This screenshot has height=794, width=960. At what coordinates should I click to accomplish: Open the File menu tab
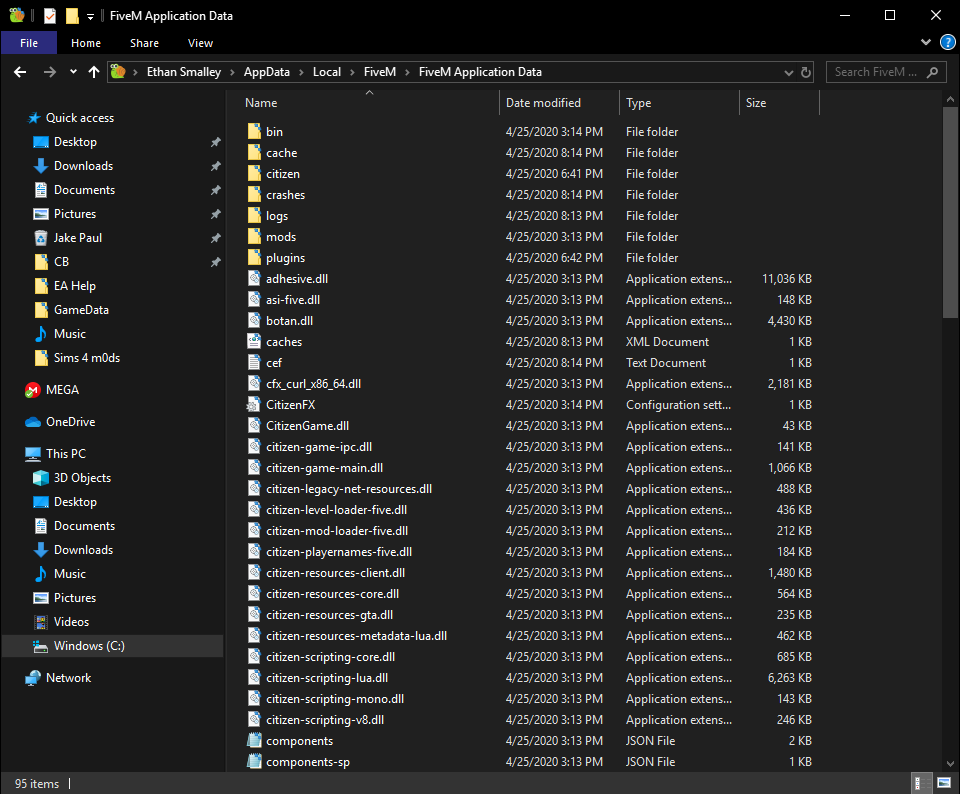tap(29, 43)
